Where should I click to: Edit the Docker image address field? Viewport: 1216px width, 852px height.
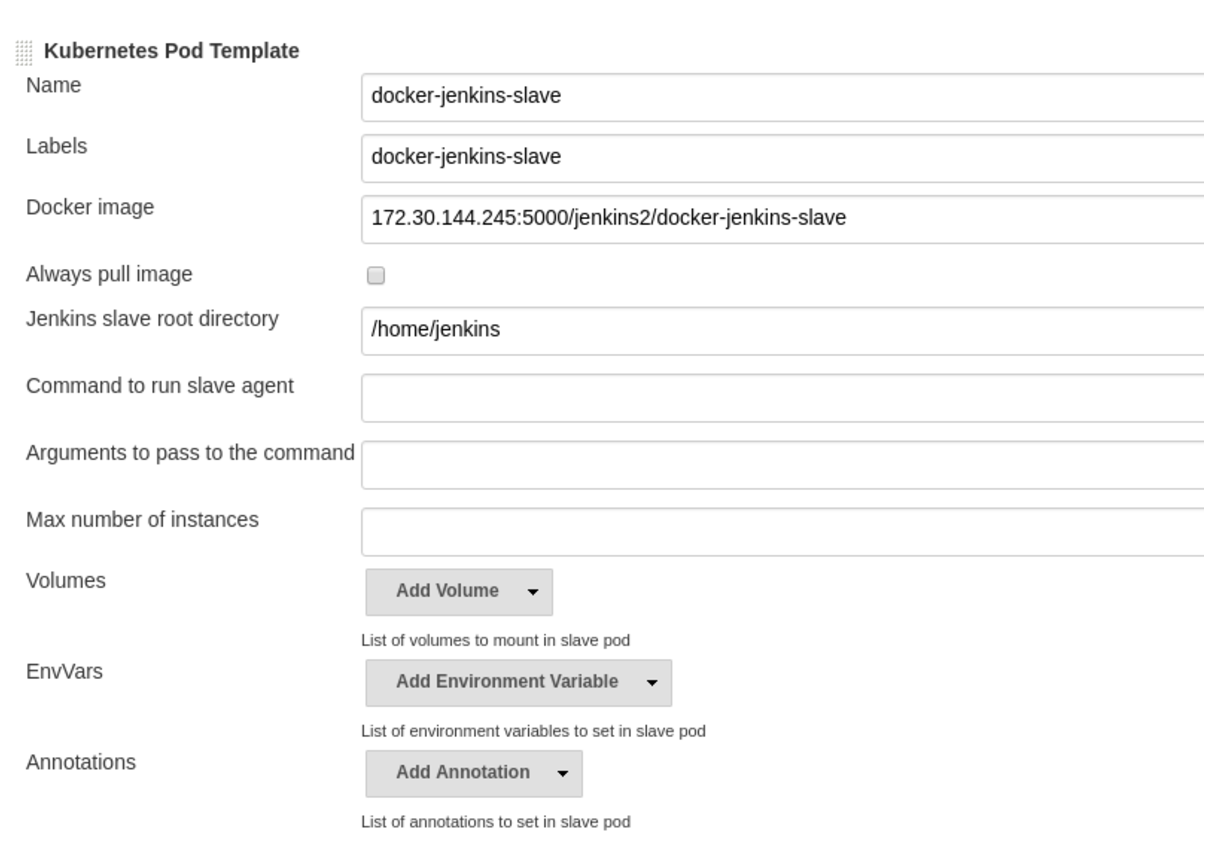(782, 219)
